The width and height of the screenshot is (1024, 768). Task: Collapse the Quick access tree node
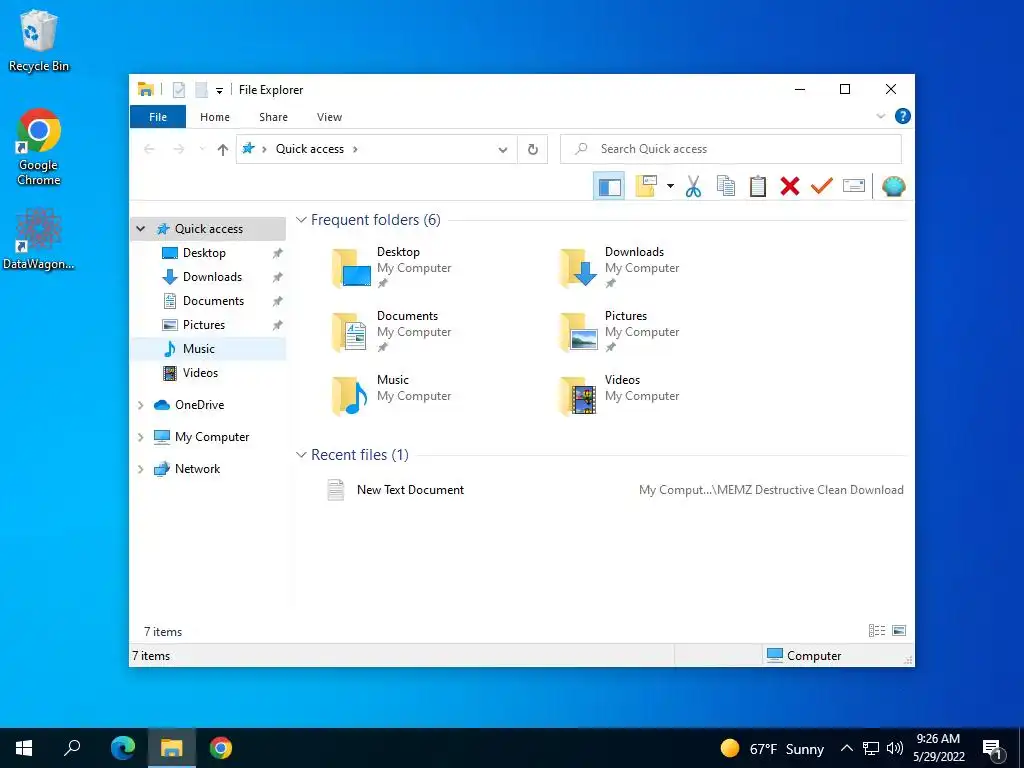(x=140, y=229)
